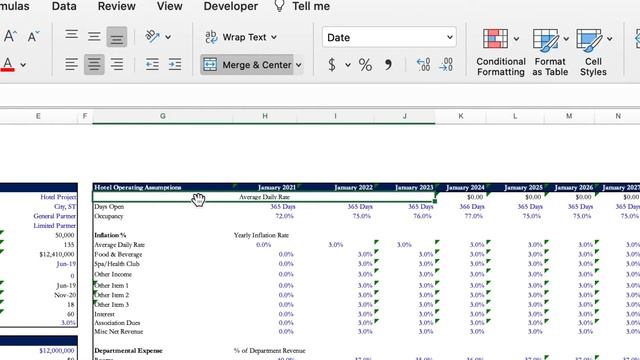This screenshot has width=640, height=360.
Task: Click the Tell me search box
Action: (311, 6)
